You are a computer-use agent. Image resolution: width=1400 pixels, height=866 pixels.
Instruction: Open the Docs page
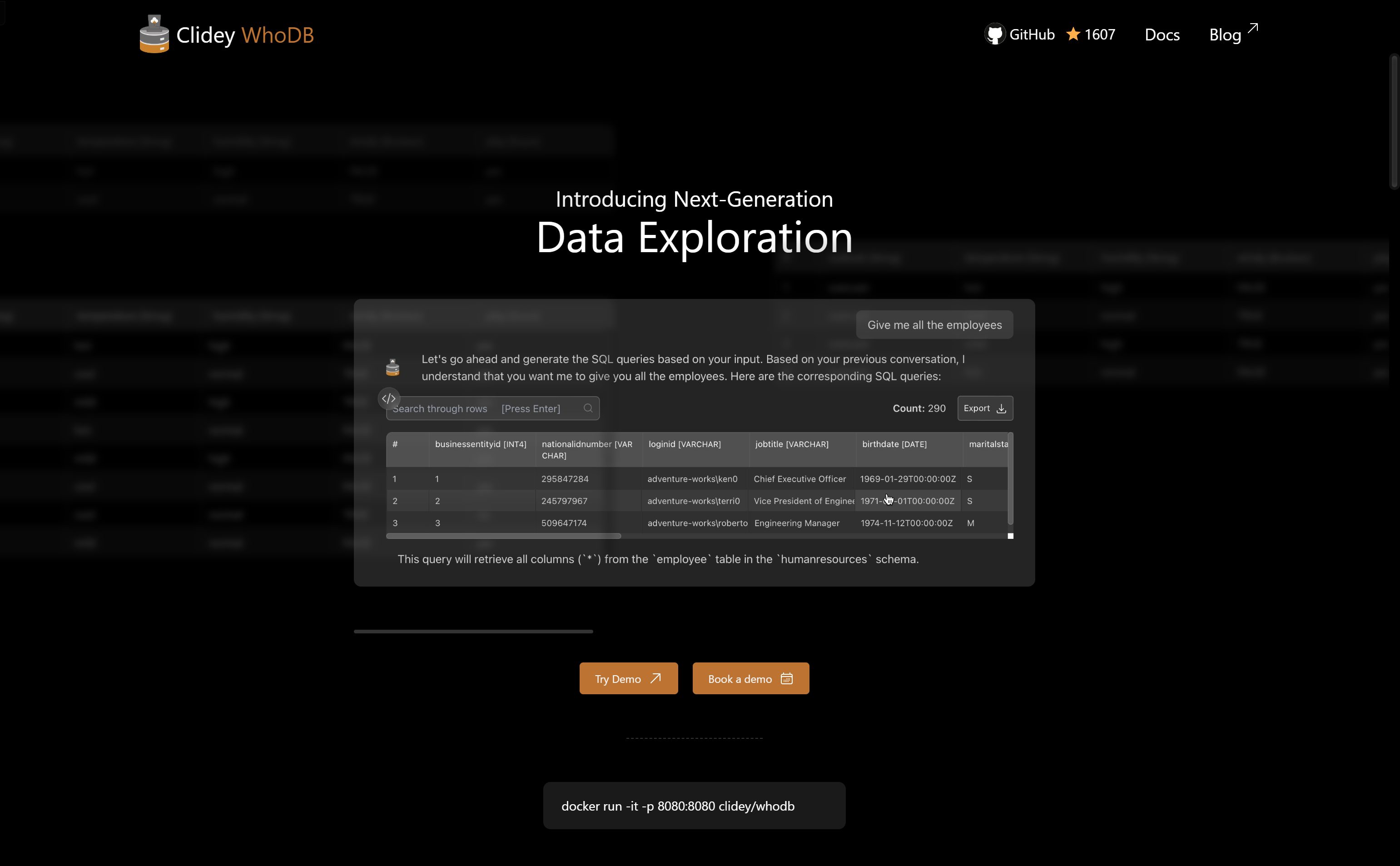(1162, 35)
